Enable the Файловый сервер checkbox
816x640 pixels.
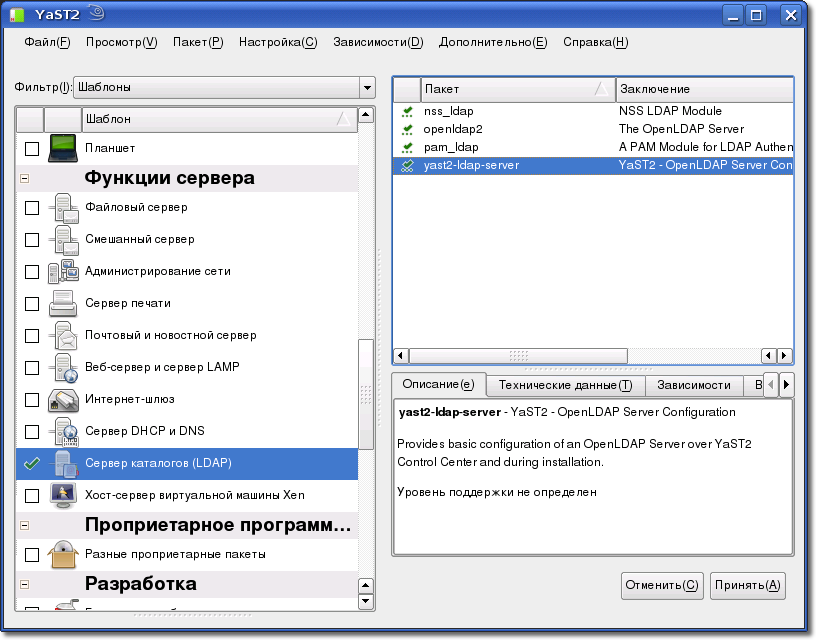pos(32,208)
